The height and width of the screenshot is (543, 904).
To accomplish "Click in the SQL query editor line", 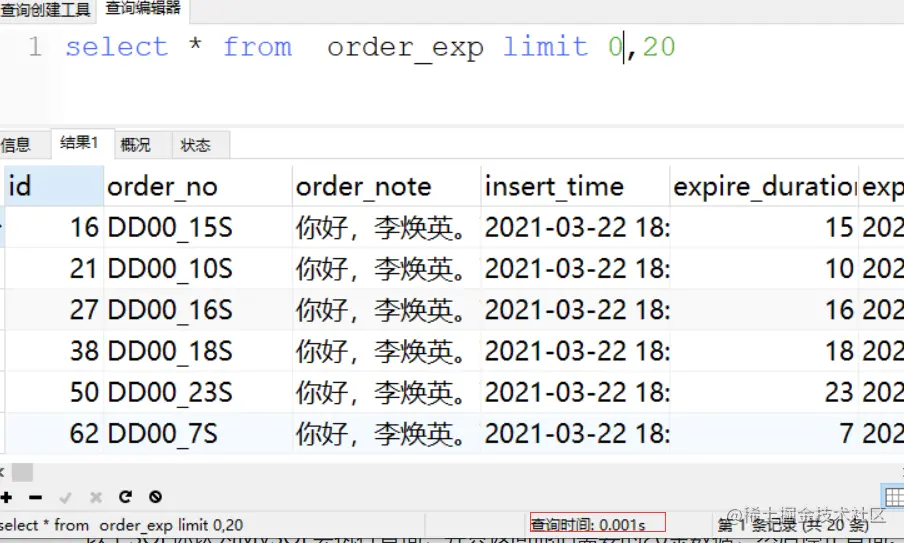I will tap(369, 47).
